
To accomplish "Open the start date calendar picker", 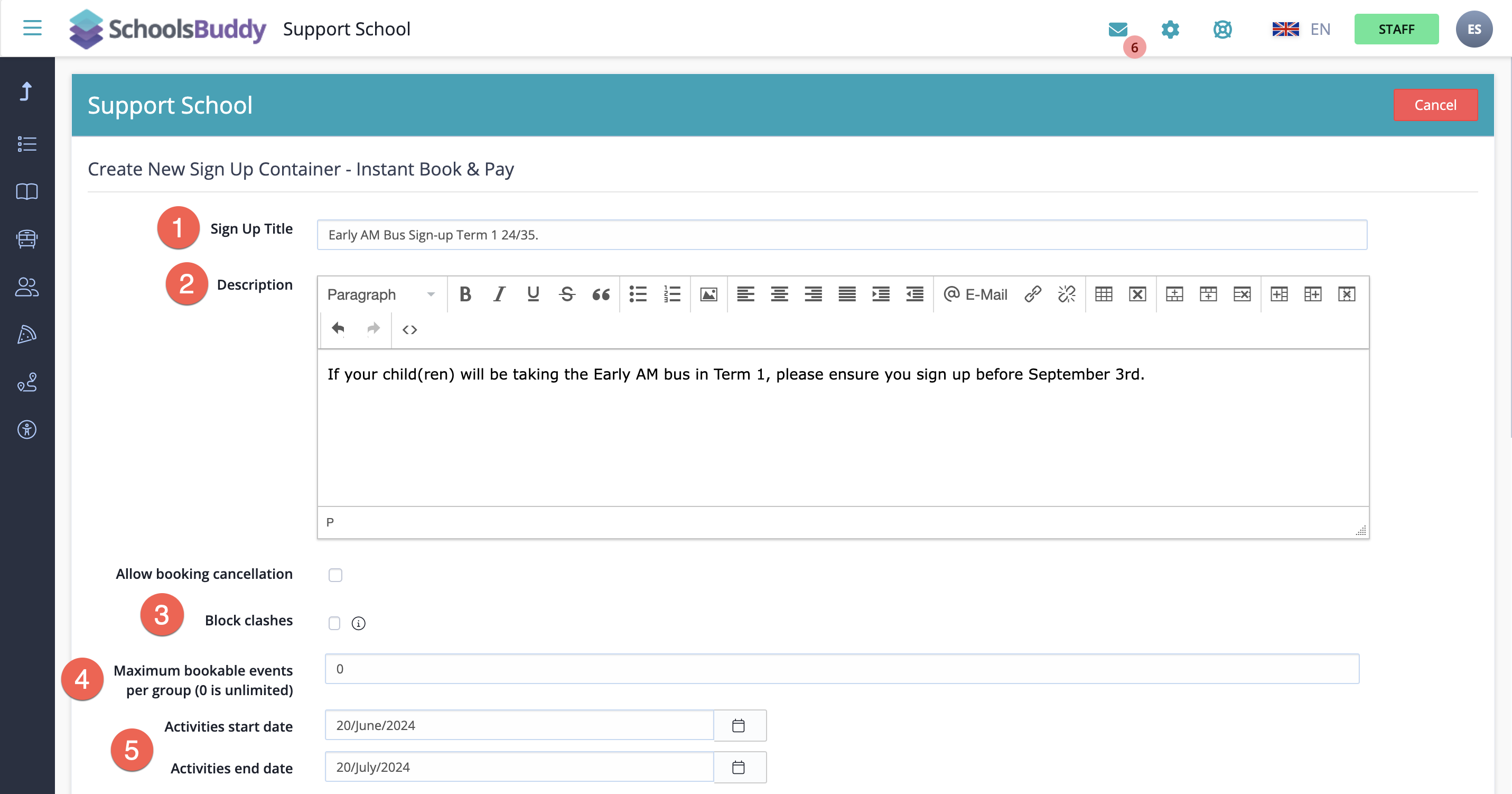I will click(739, 726).
